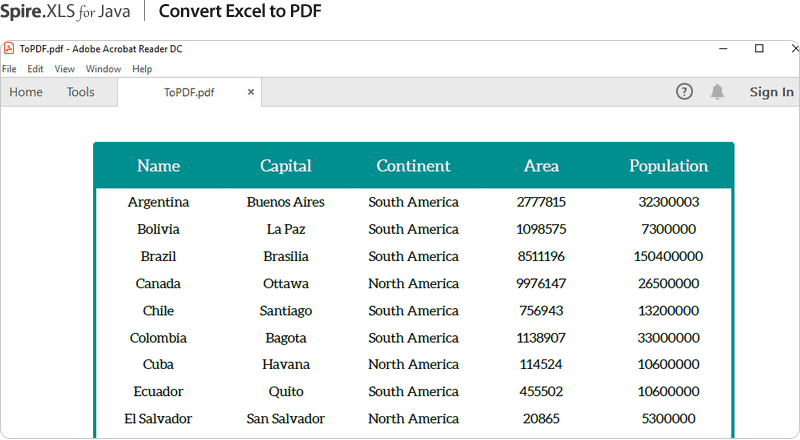
Task: Click the El Salvador table cell
Action: (x=158, y=418)
